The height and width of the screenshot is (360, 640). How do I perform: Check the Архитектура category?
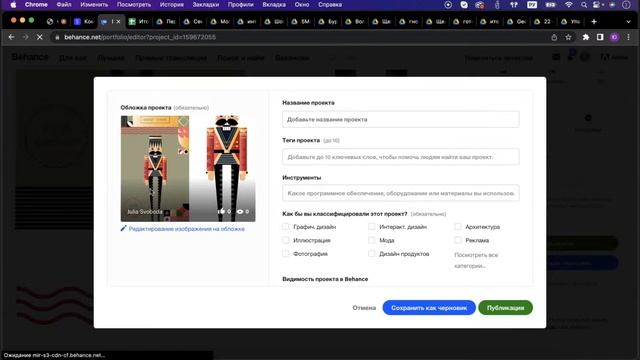458,227
